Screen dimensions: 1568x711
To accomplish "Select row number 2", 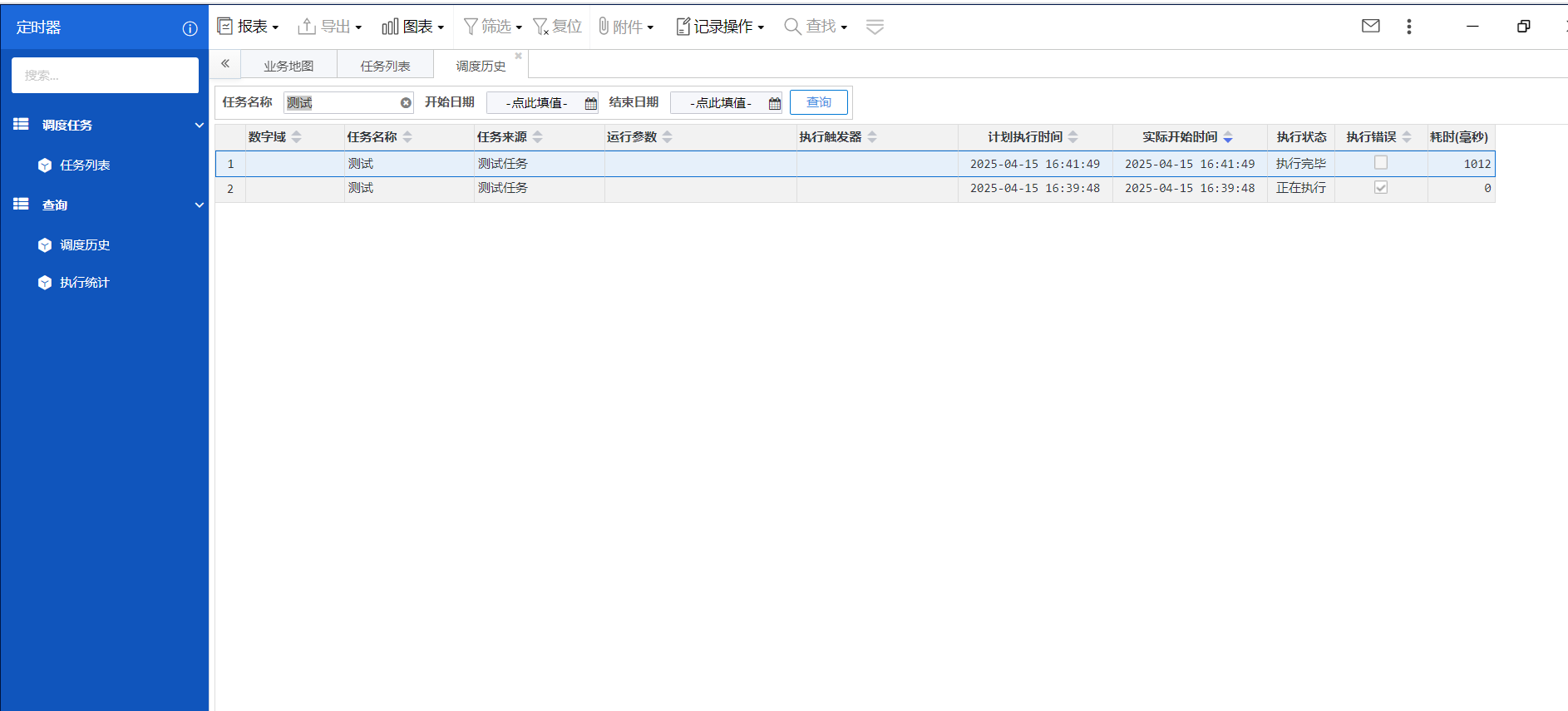I will pyautogui.click(x=230, y=189).
